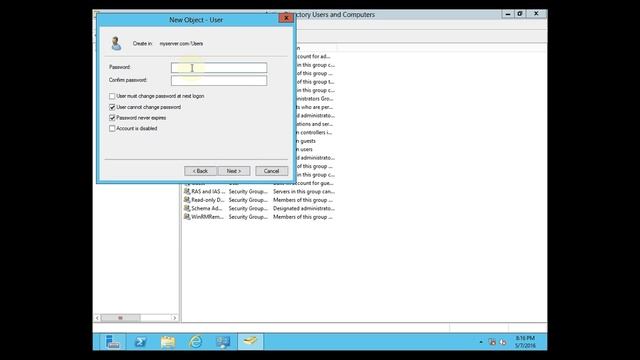Select the 'RAS and IAS' group icon
The height and width of the screenshot is (360, 640).
(x=187, y=191)
